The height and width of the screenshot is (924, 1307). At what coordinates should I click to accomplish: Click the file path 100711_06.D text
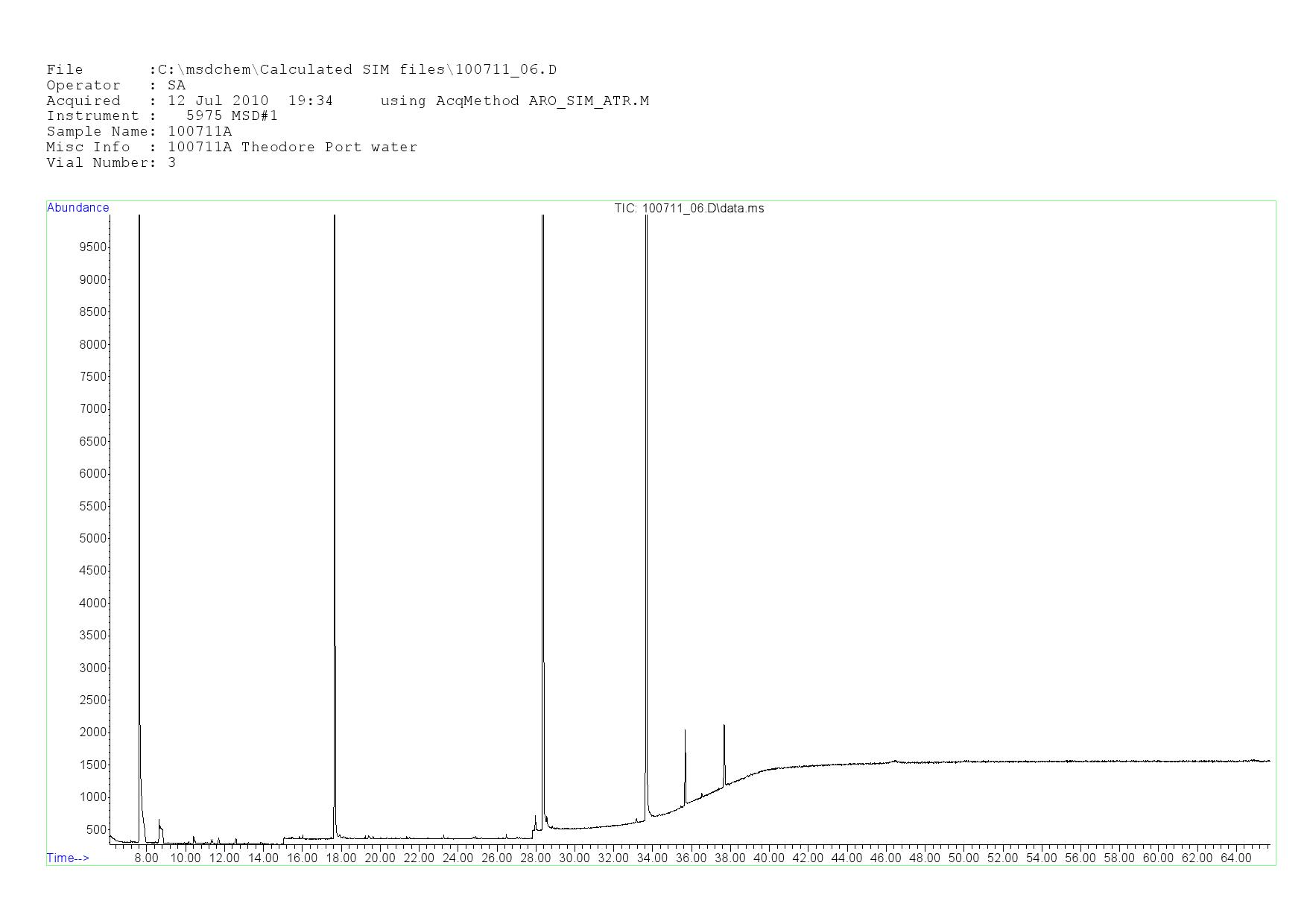(505, 70)
